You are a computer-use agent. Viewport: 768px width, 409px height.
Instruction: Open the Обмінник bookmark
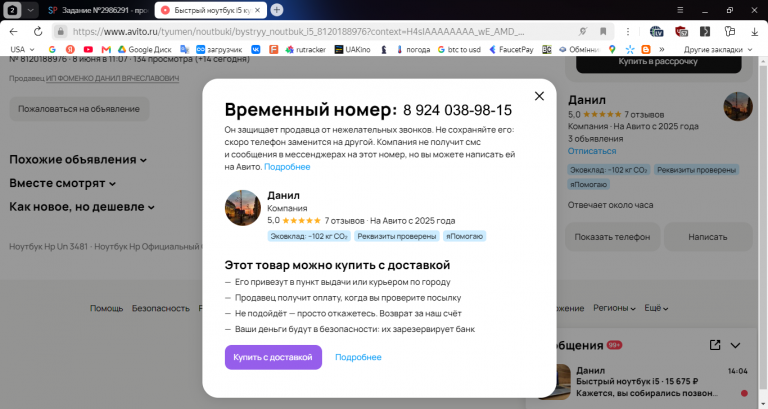(x=579, y=49)
